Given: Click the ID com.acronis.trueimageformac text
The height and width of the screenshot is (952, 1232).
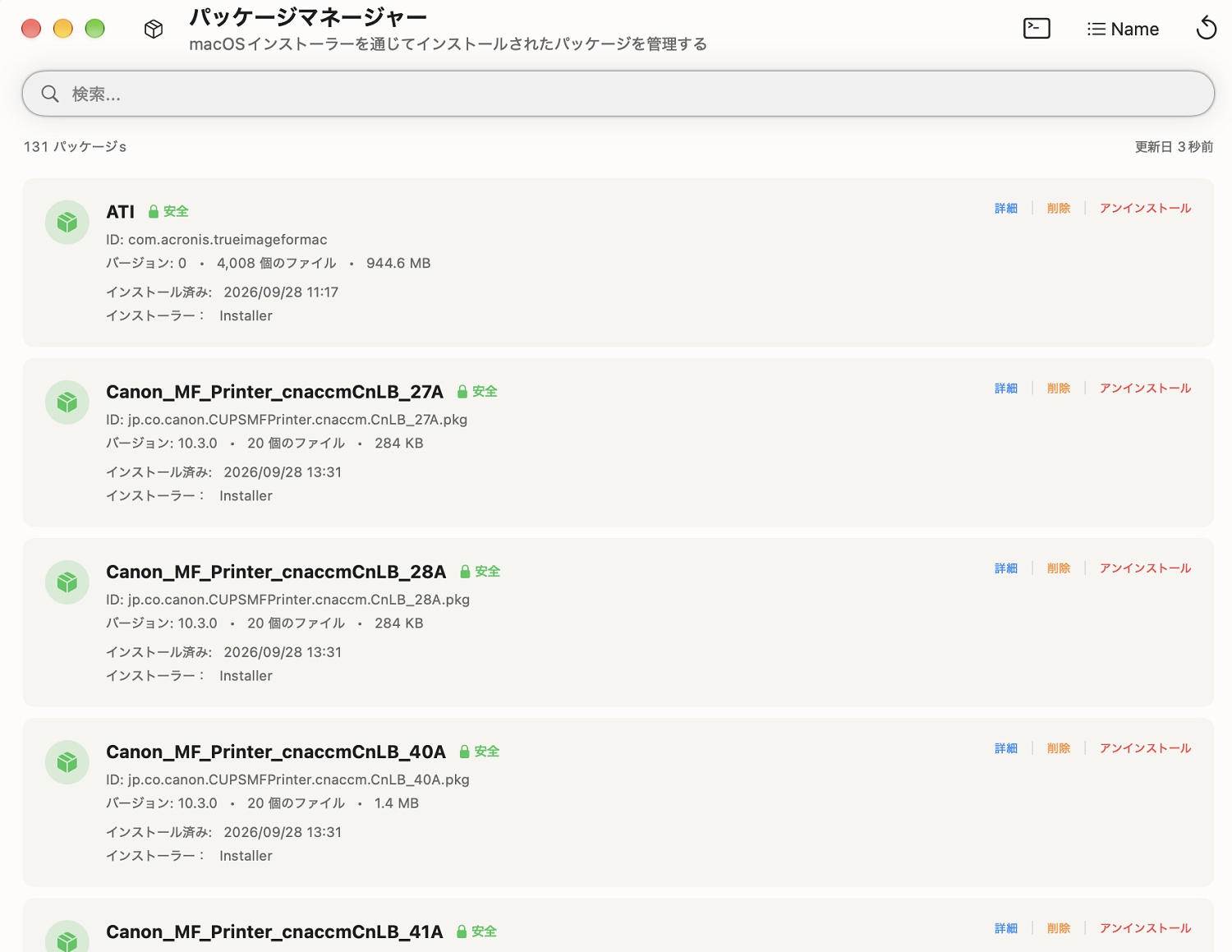Looking at the screenshot, I should (217, 240).
